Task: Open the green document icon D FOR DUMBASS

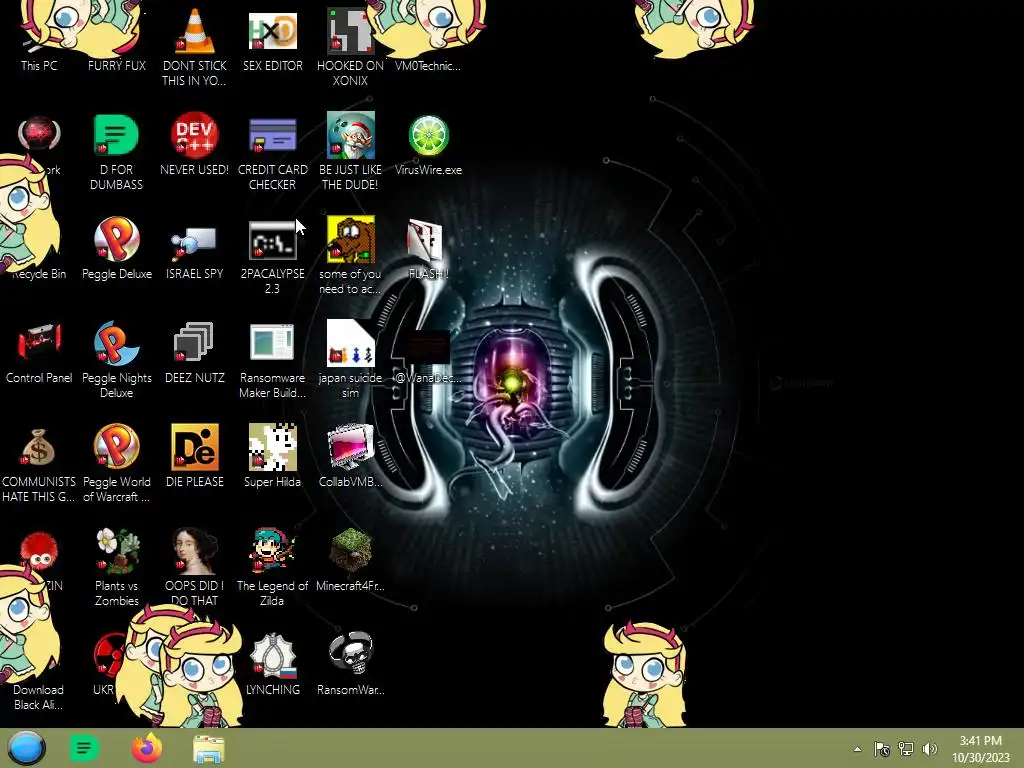Action: 116,135
